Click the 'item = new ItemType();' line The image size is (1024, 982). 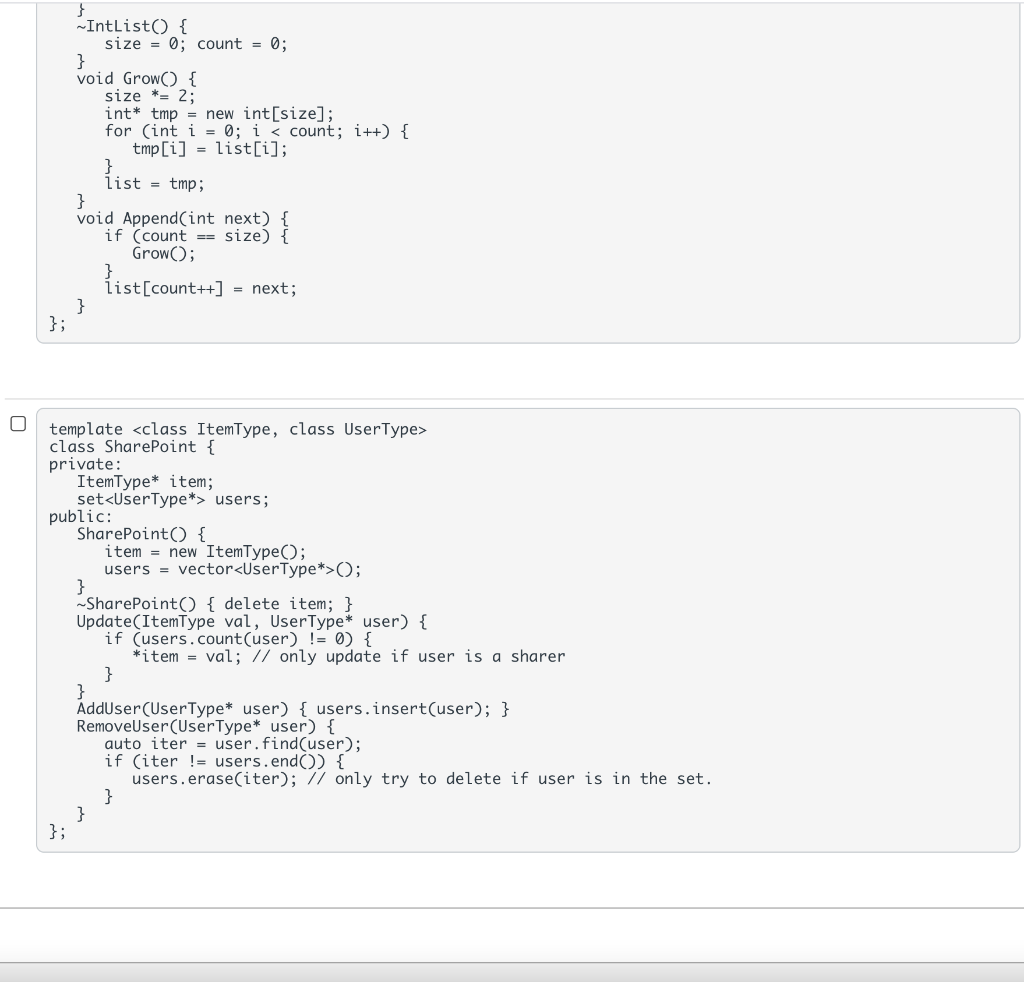[205, 552]
